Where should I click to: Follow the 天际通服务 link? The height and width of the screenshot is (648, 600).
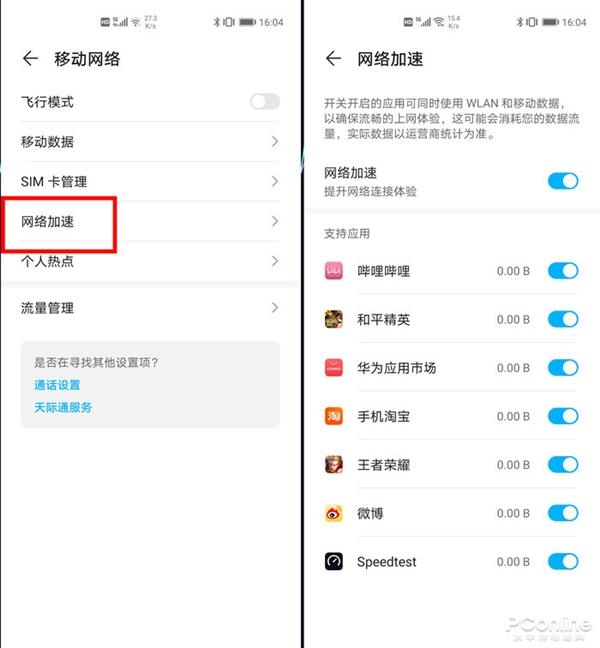coord(63,407)
